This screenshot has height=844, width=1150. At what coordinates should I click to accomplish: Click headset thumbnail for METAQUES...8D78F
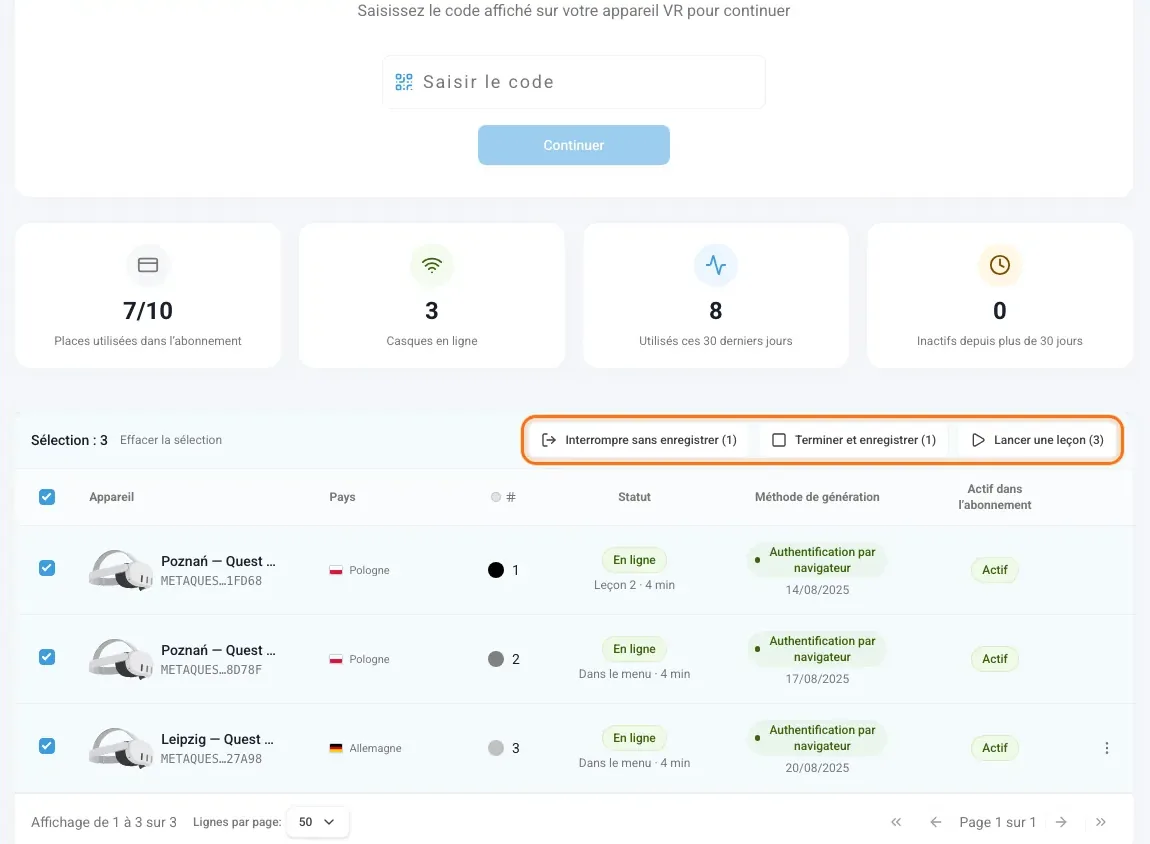click(121, 658)
